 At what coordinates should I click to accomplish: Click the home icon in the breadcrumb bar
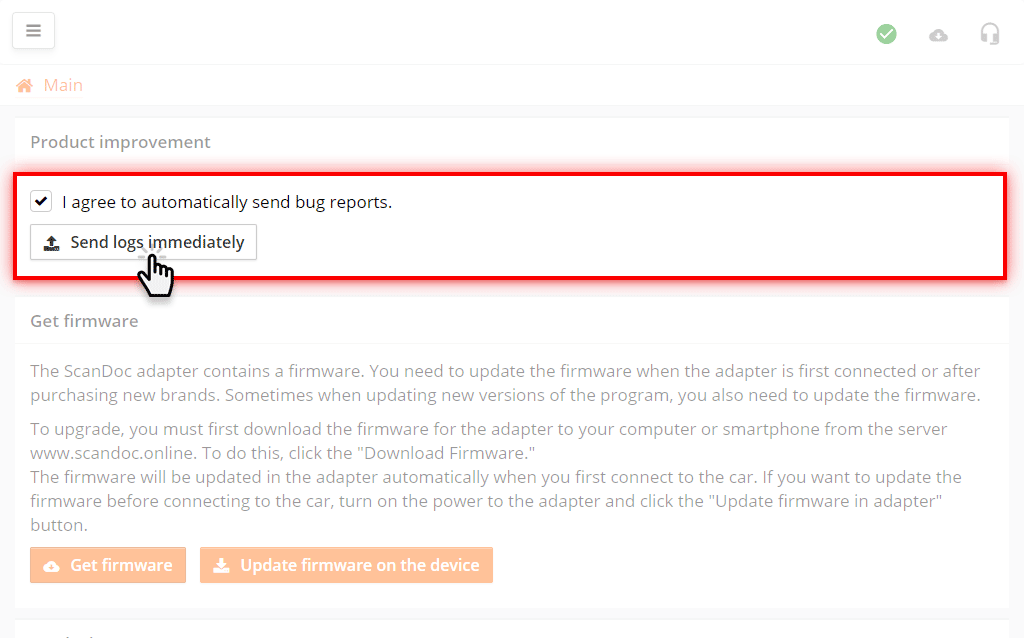point(22,84)
